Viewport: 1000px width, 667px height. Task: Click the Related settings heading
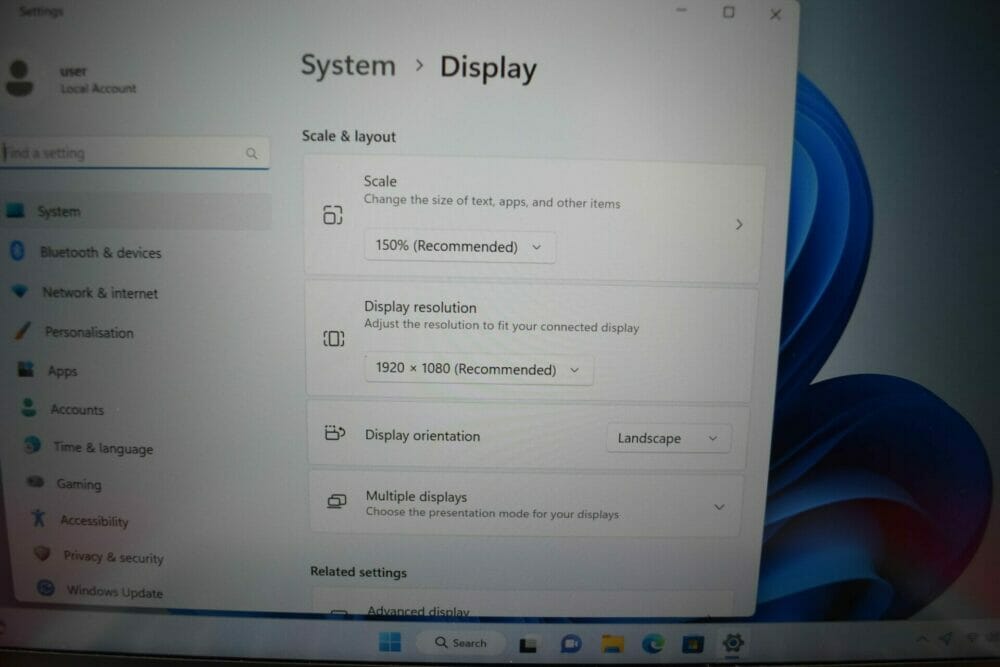[358, 572]
